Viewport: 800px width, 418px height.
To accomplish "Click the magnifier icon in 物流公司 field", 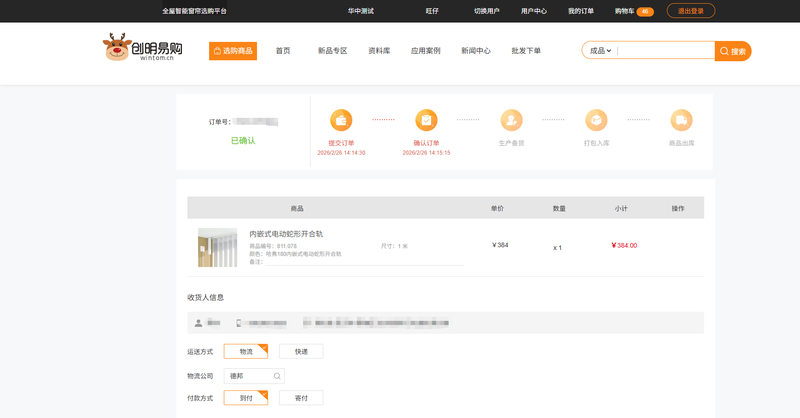I will point(277,376).
